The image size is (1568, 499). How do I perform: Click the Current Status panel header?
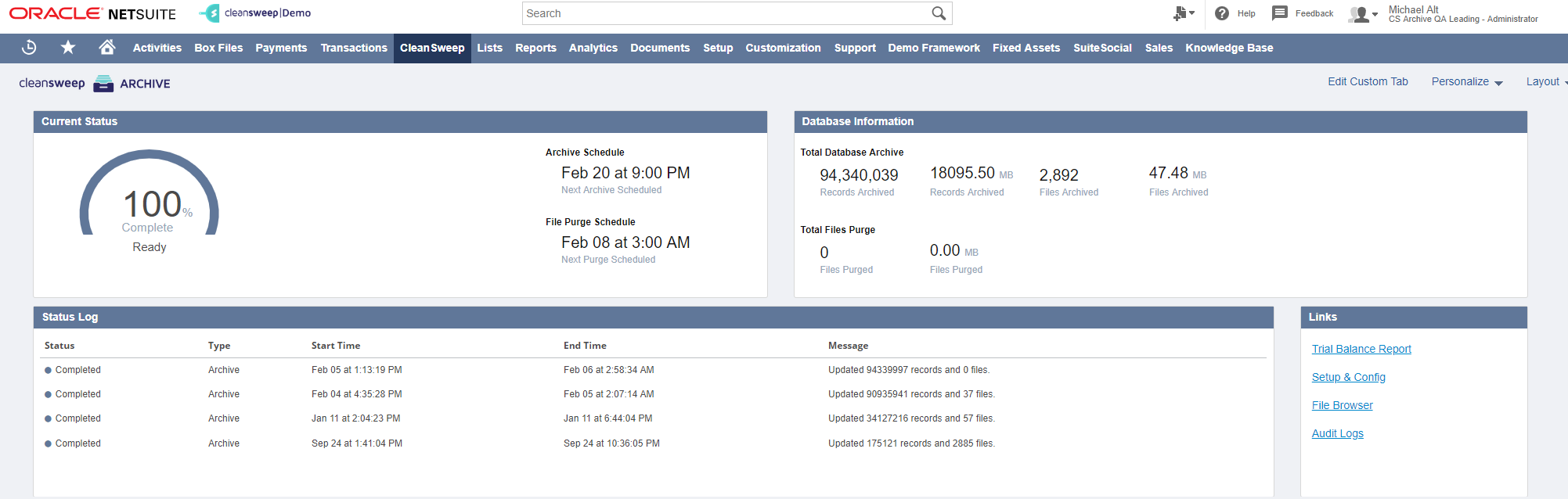pos(400,121)
